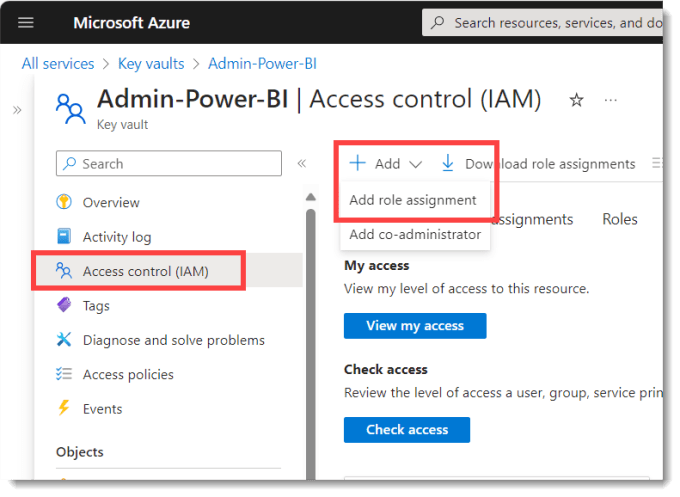Click Microsoft Azure home title

click(131, 23)
